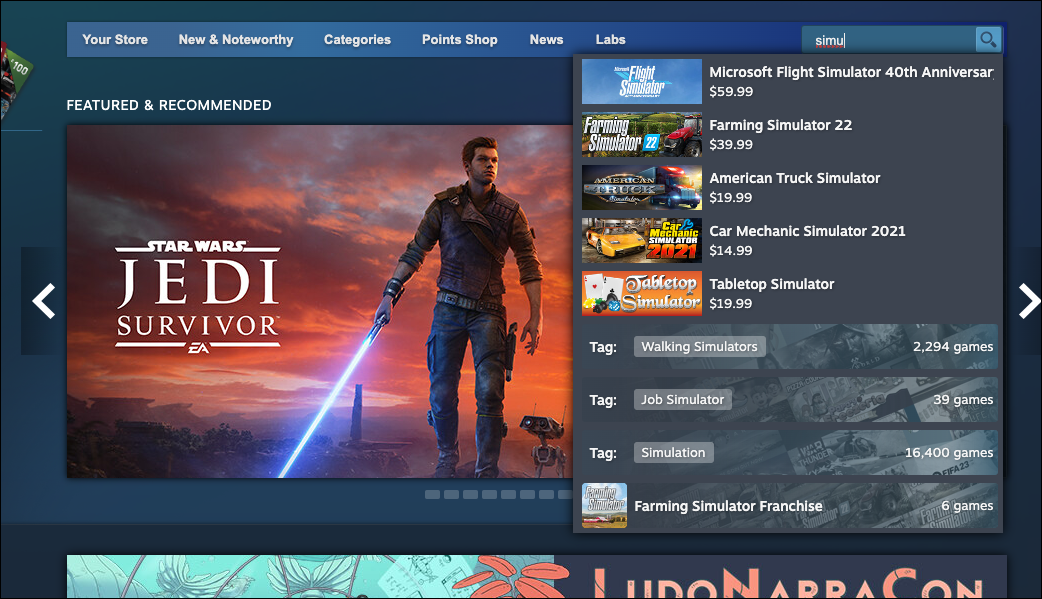Click Featured & Recommended heading

coord(169,105)
